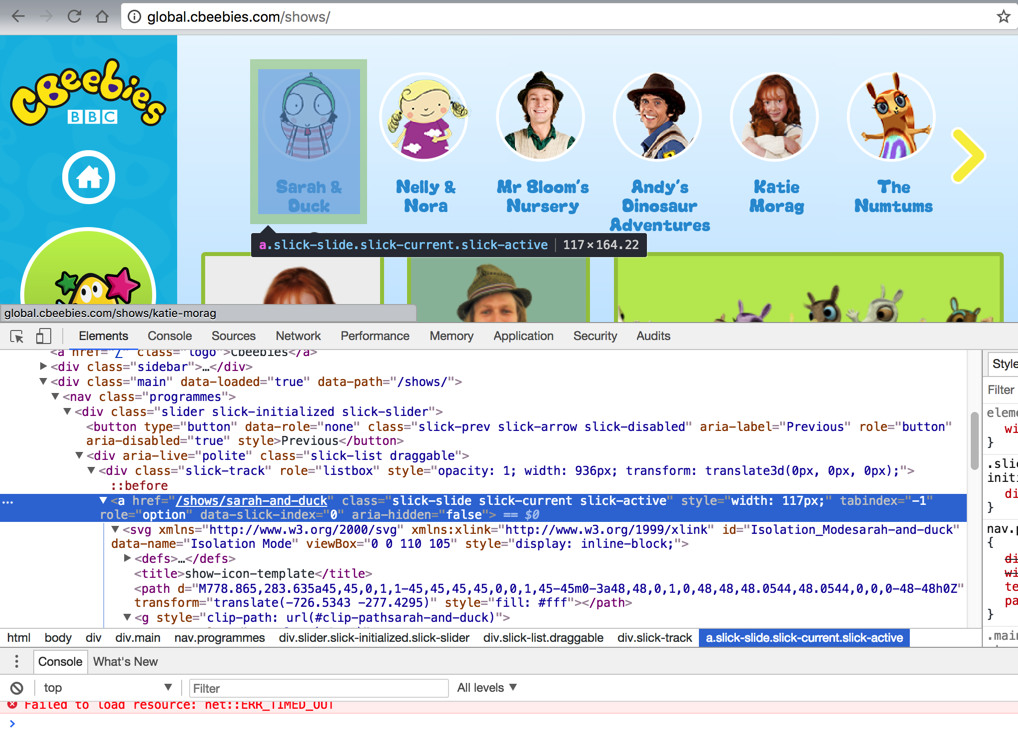Switch to the Console tab in DevTools
The height and width of the screenshot is (730, 1018).
[x=169, y=336]
